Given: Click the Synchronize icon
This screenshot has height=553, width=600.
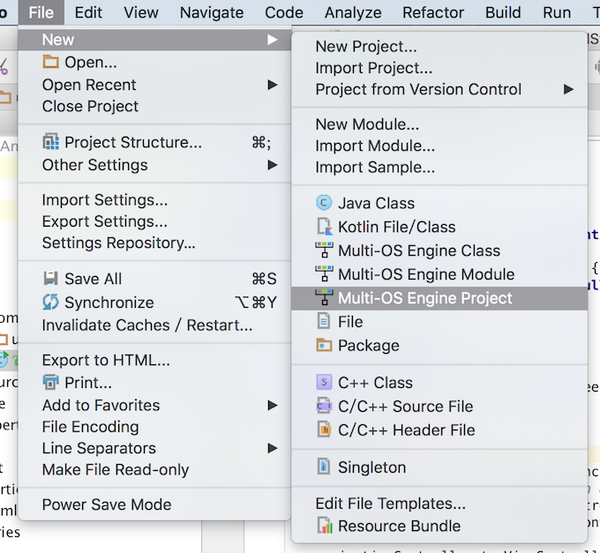Looking at the screenshot, I should (51, 302).
